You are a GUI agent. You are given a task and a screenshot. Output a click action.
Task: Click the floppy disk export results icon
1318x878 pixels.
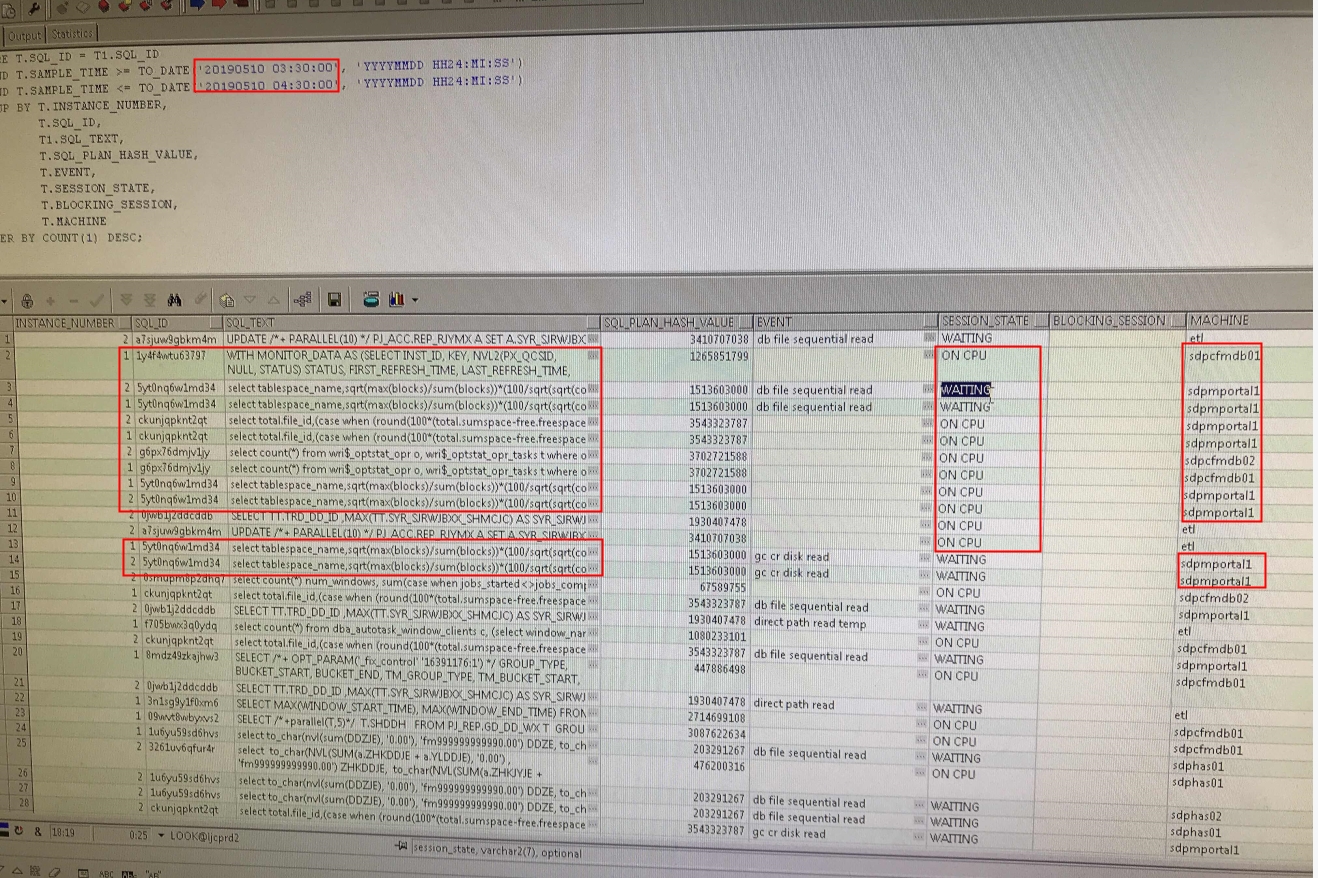click(334, 299)
